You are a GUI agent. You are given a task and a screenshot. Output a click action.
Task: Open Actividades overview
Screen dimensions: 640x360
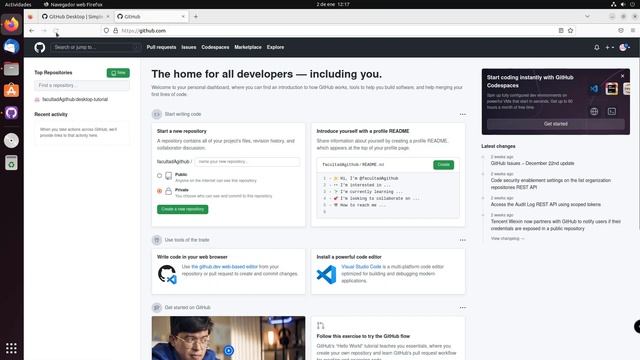point(18,4)
